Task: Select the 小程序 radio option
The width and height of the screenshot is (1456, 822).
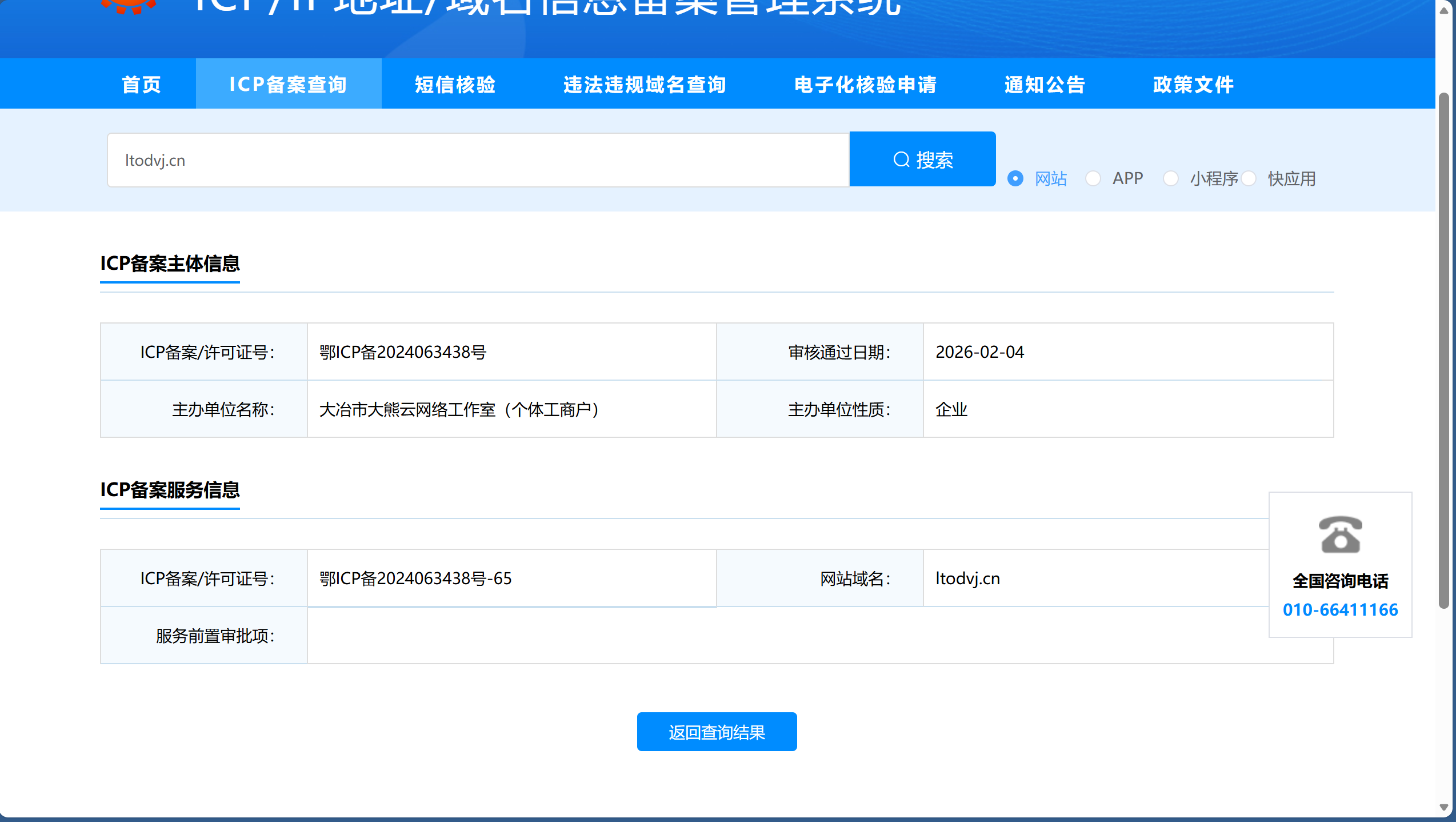Action: (1171, 178)
